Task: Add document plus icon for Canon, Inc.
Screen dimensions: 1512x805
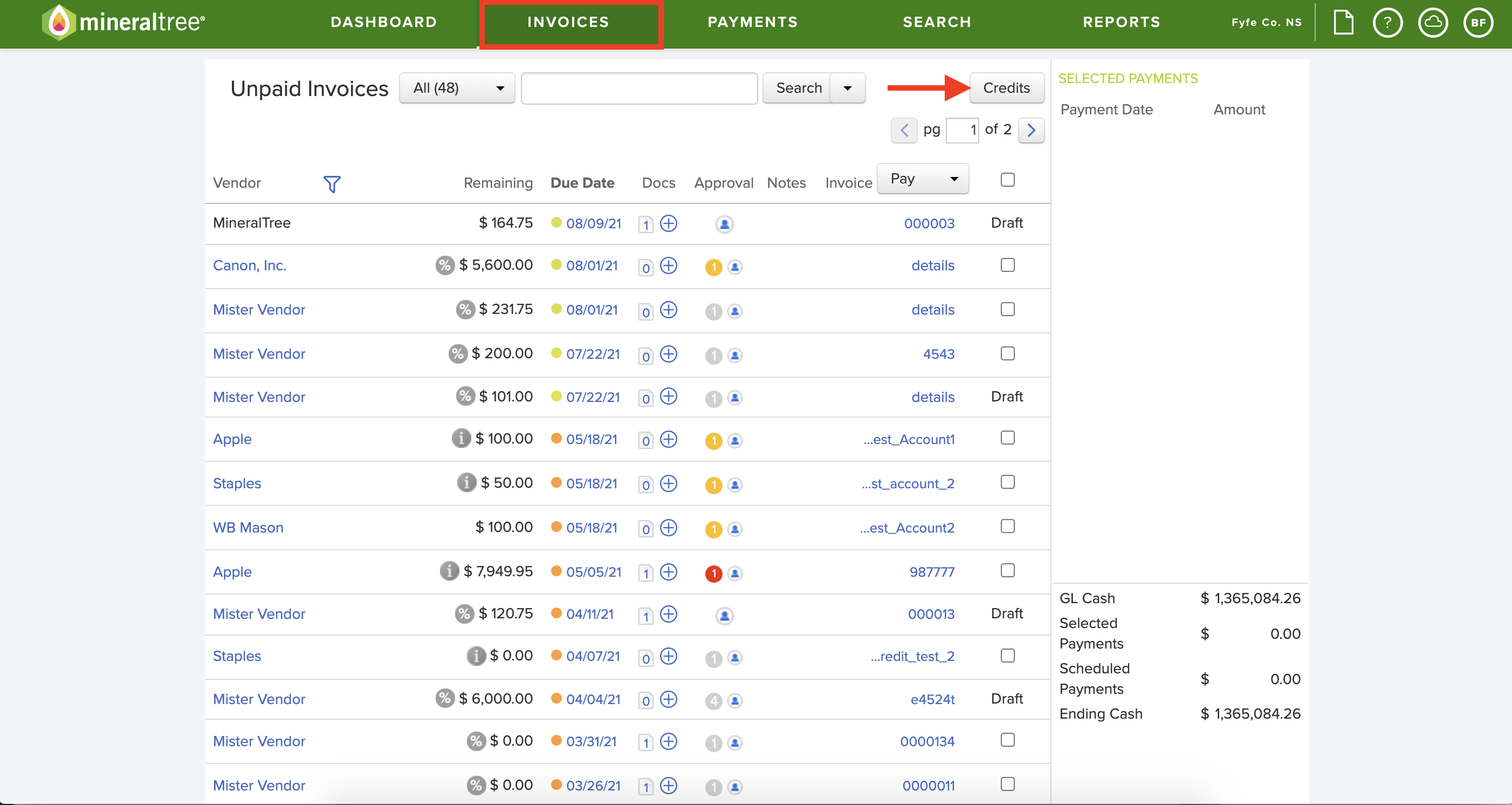Action: tap(669, 265)
